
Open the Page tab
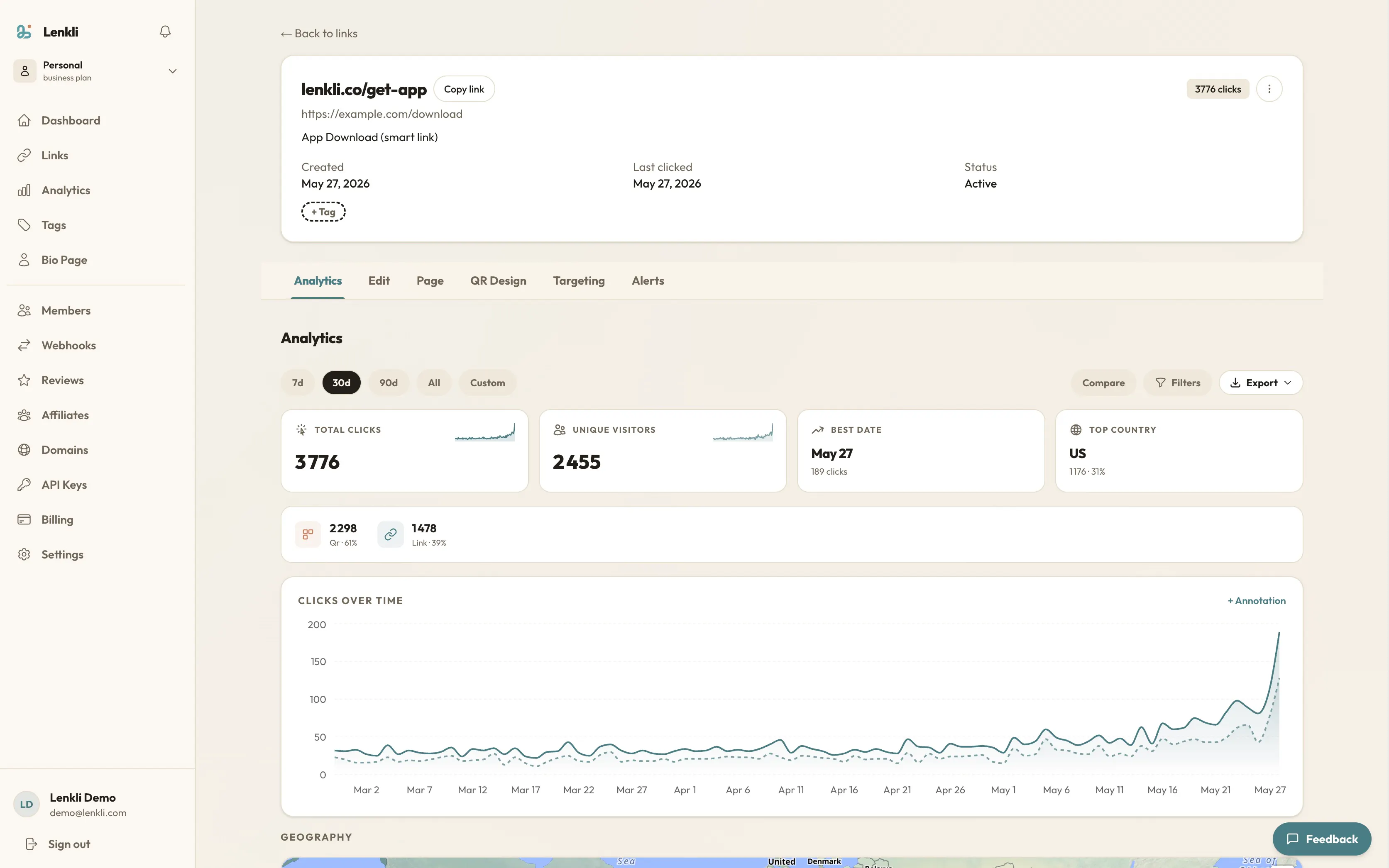tap(430, 281)
